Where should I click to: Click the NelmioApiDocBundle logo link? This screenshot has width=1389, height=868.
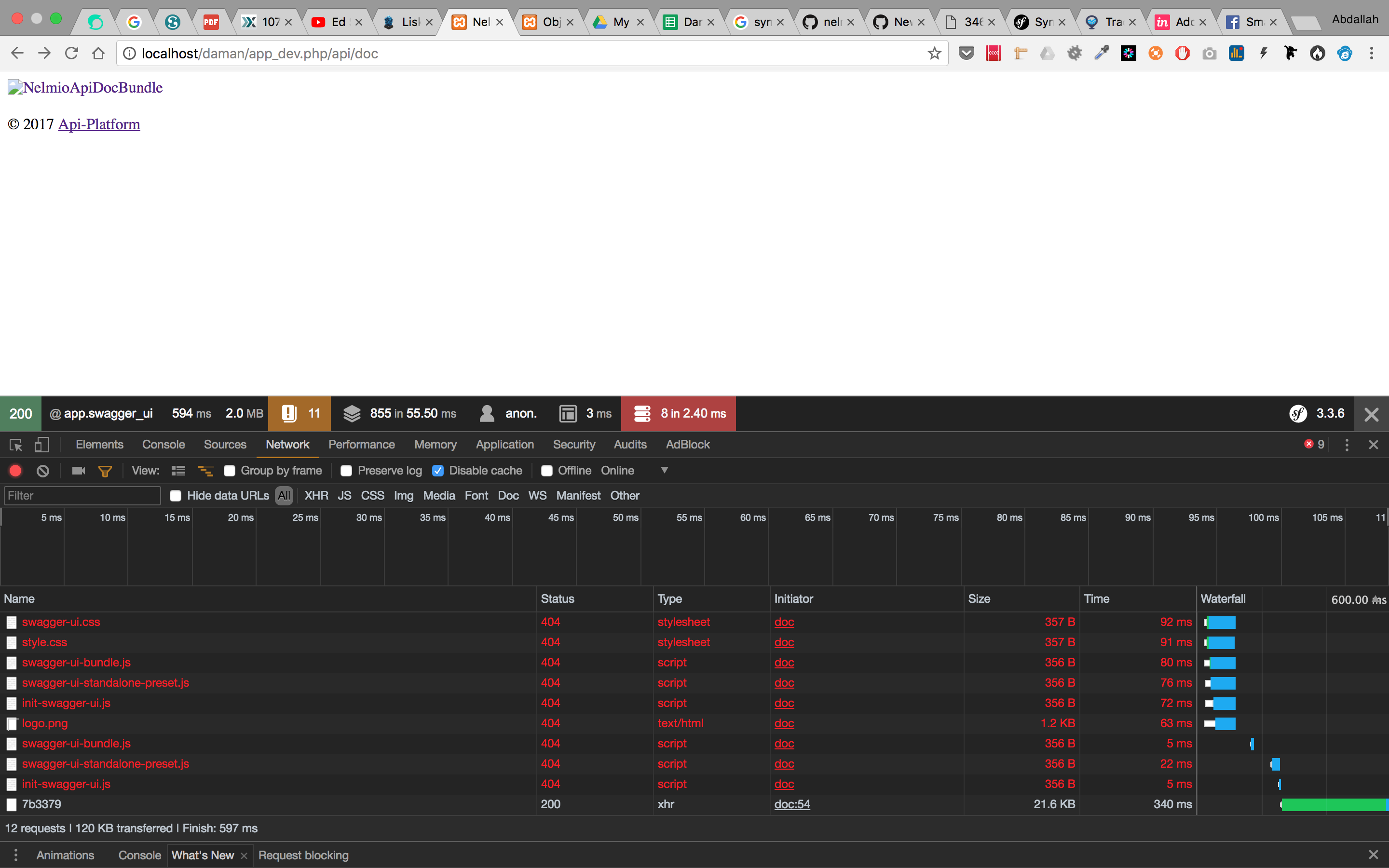85,87
